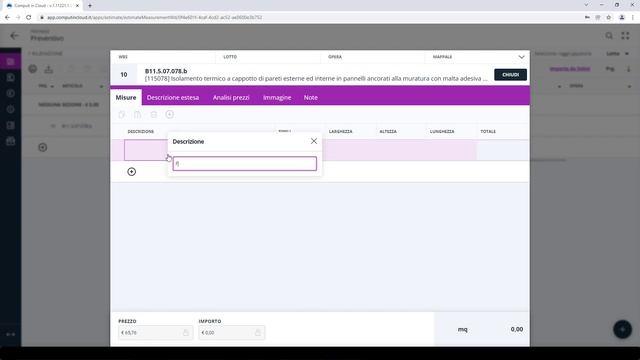Click the download icon in background toolbar
This screenshot has width=640, height=360.
(x=49, y=69)
